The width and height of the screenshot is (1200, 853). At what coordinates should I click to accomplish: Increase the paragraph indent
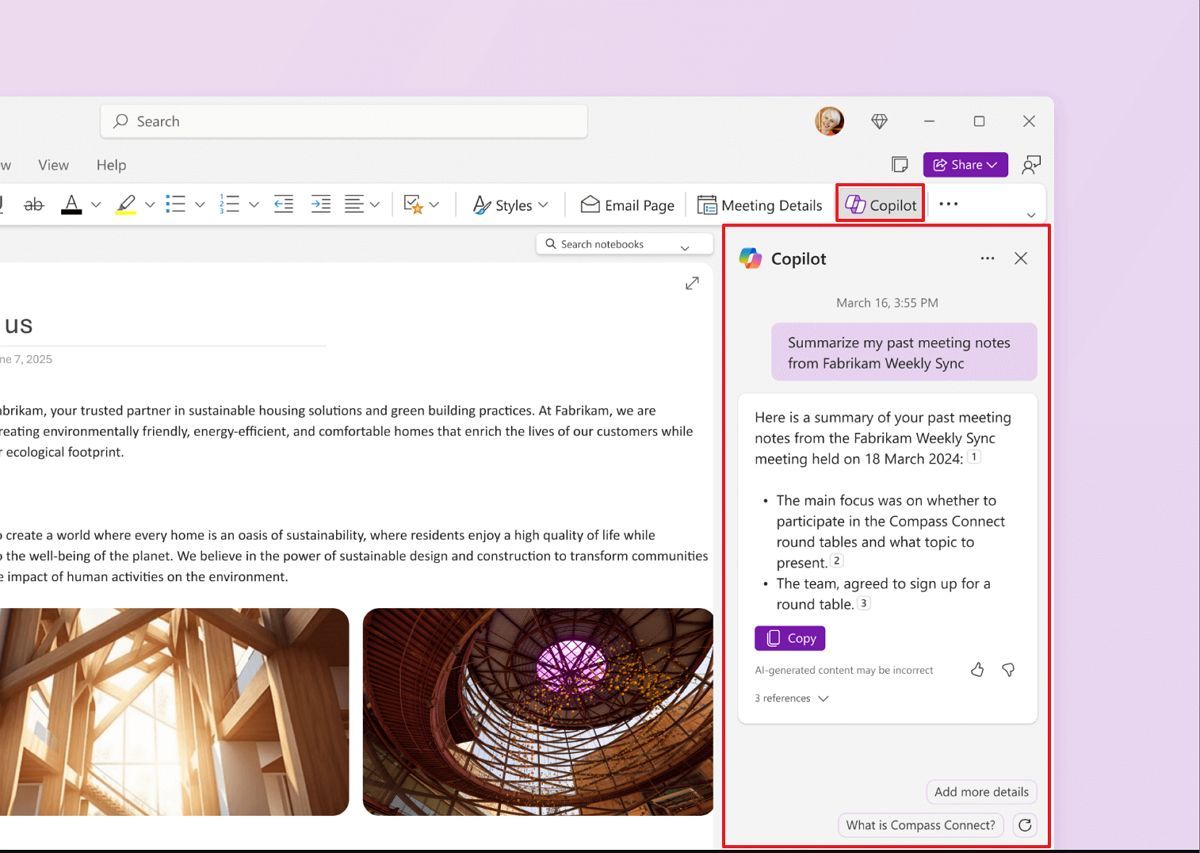pyautogui.click(x=320, y=204)
